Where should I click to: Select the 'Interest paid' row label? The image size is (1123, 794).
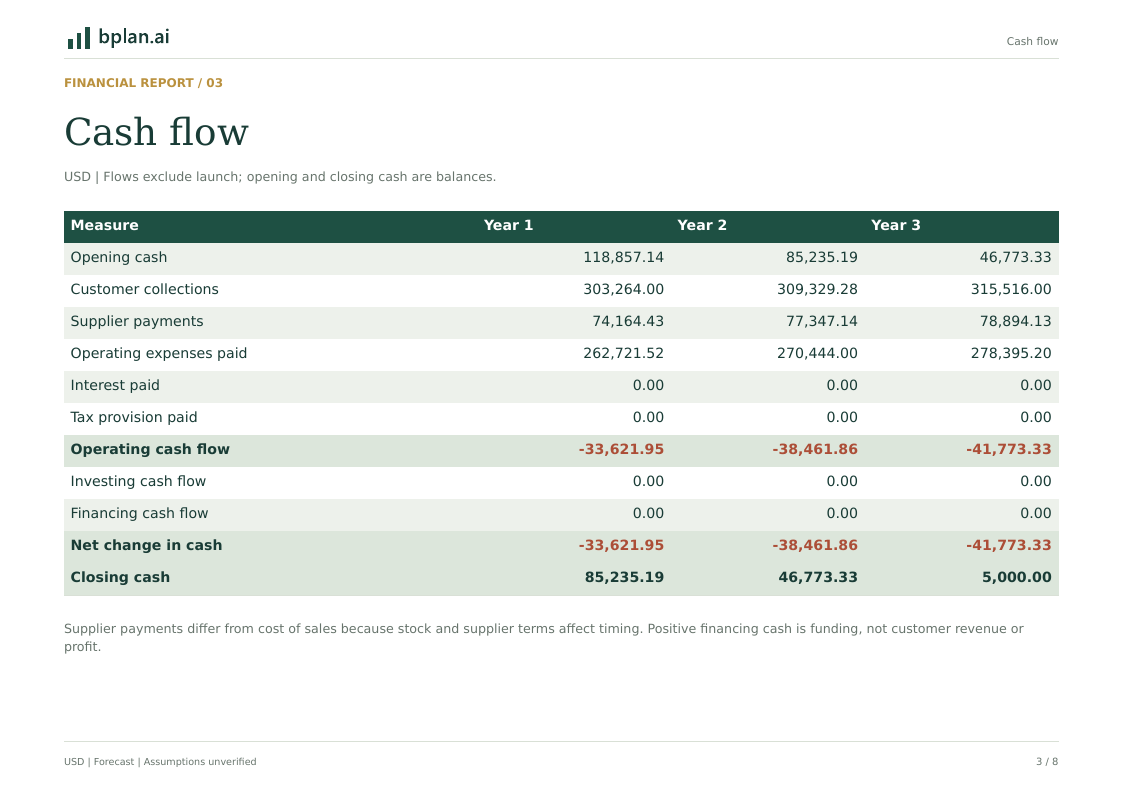pyautogui.click(x=115, y=385)
